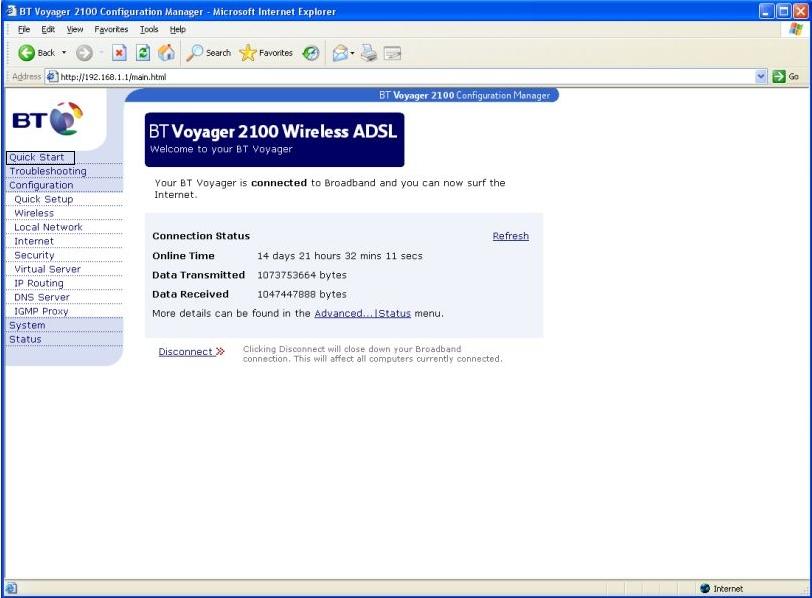Viewport: 812px width, 598px height.
Task: Open the Favorites star in the toolbar
Action: [248, 53]
